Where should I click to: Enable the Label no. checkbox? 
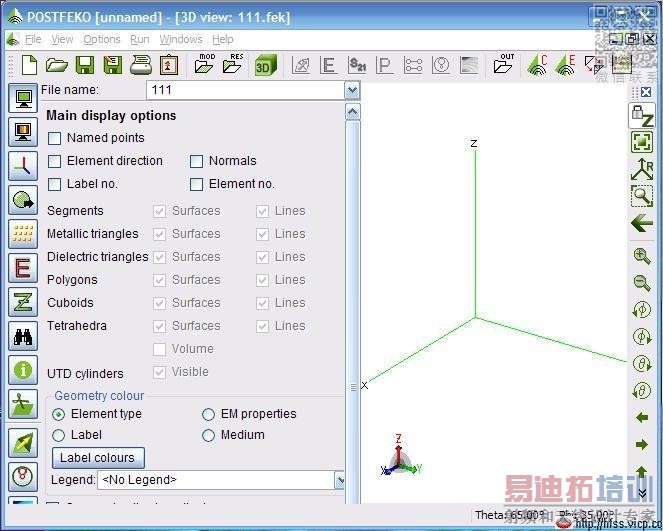click(55, 184)
